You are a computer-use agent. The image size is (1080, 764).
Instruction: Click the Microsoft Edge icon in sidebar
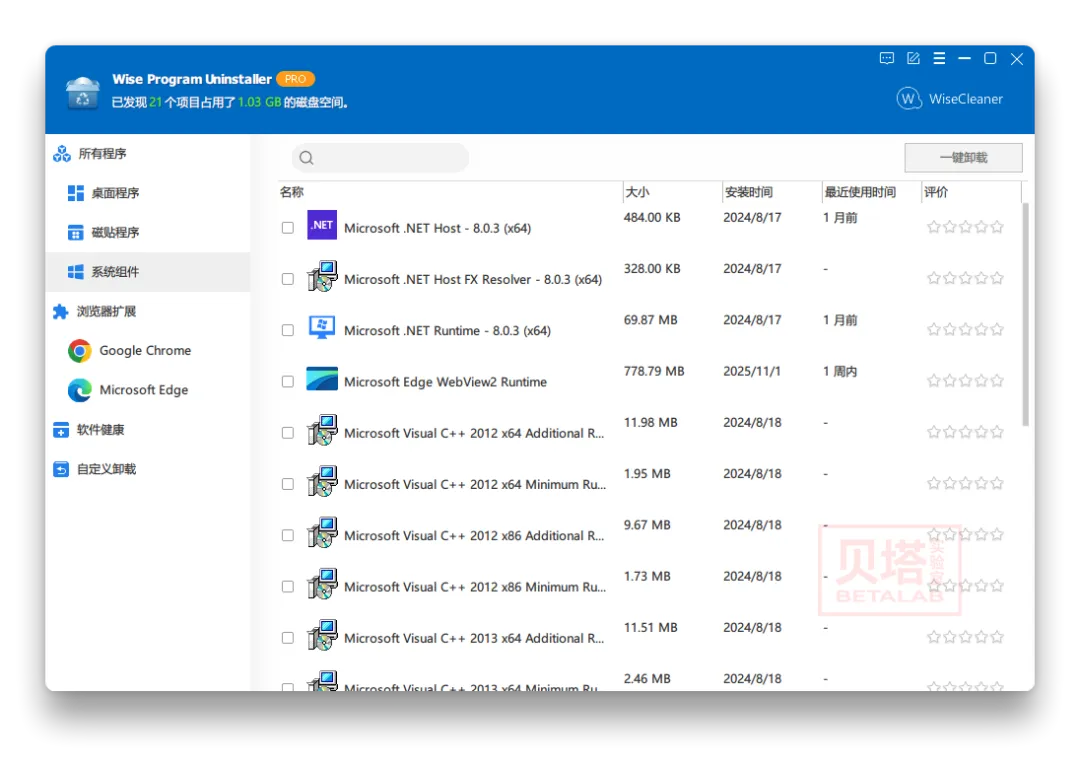click(80, 390)
